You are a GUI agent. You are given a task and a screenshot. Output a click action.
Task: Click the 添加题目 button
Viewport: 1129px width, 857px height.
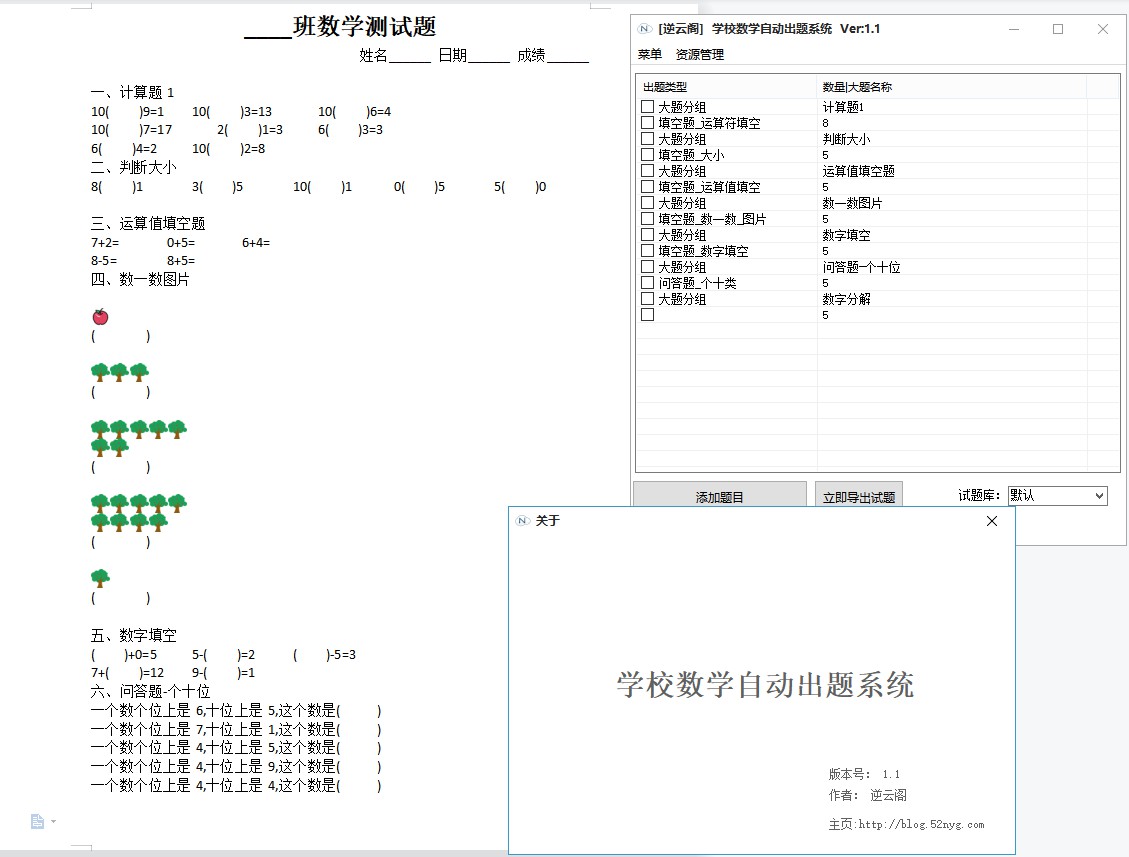click(x=718, y=495)
